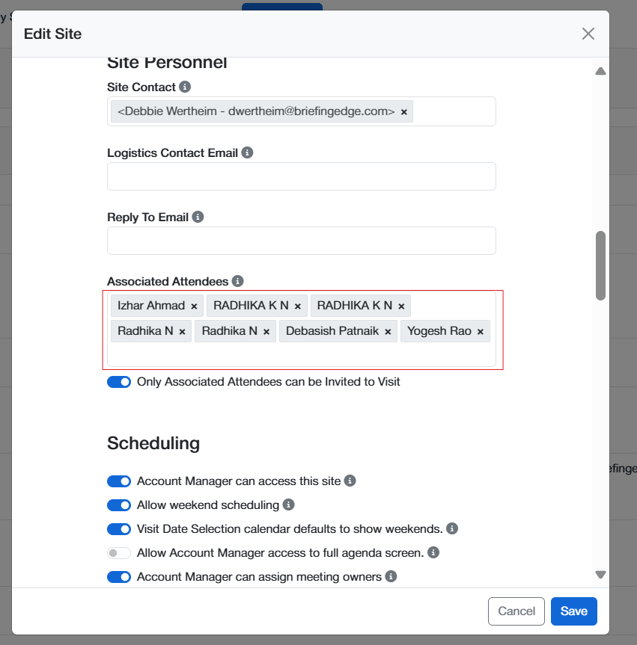Screen dimensions: 637x645
Task: Click the info icon beside Site Contact
Action: coord(185,88)
